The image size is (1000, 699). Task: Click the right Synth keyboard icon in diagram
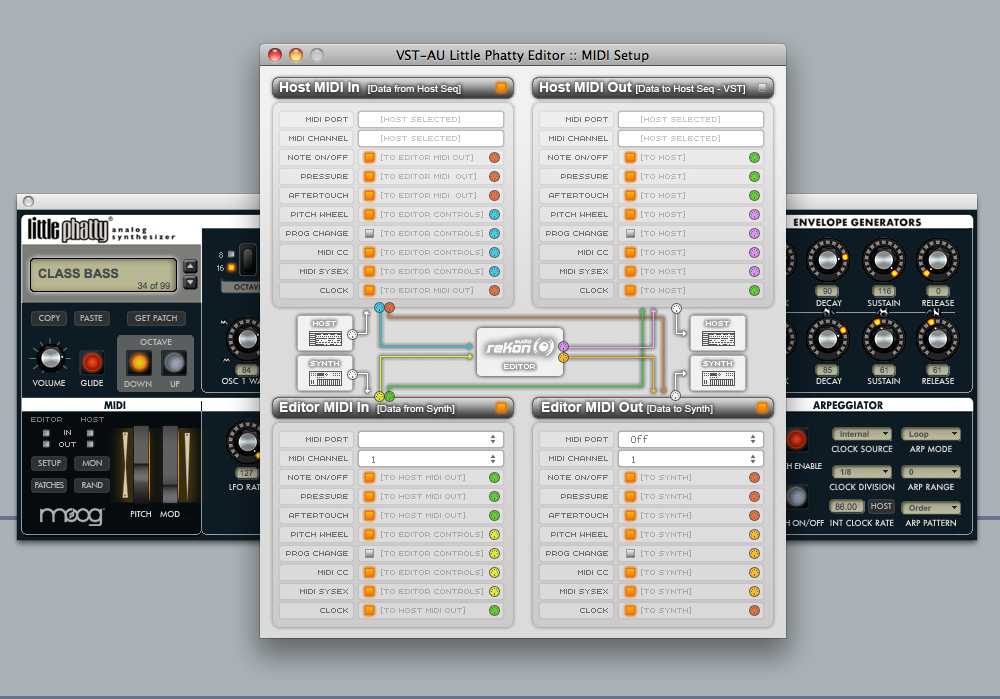[717, 372]
